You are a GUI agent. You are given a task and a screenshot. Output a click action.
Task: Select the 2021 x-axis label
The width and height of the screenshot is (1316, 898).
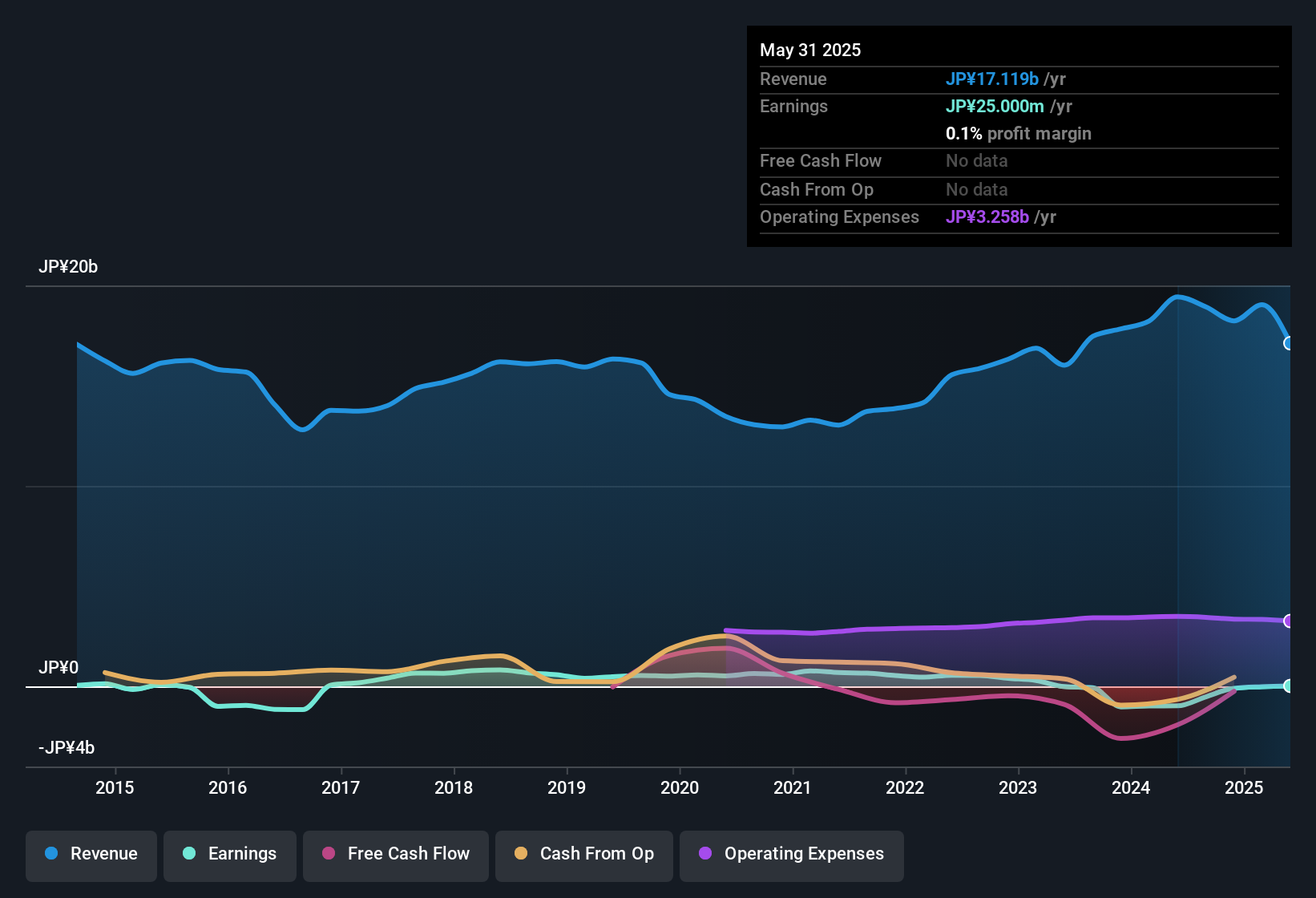point(793,787)
